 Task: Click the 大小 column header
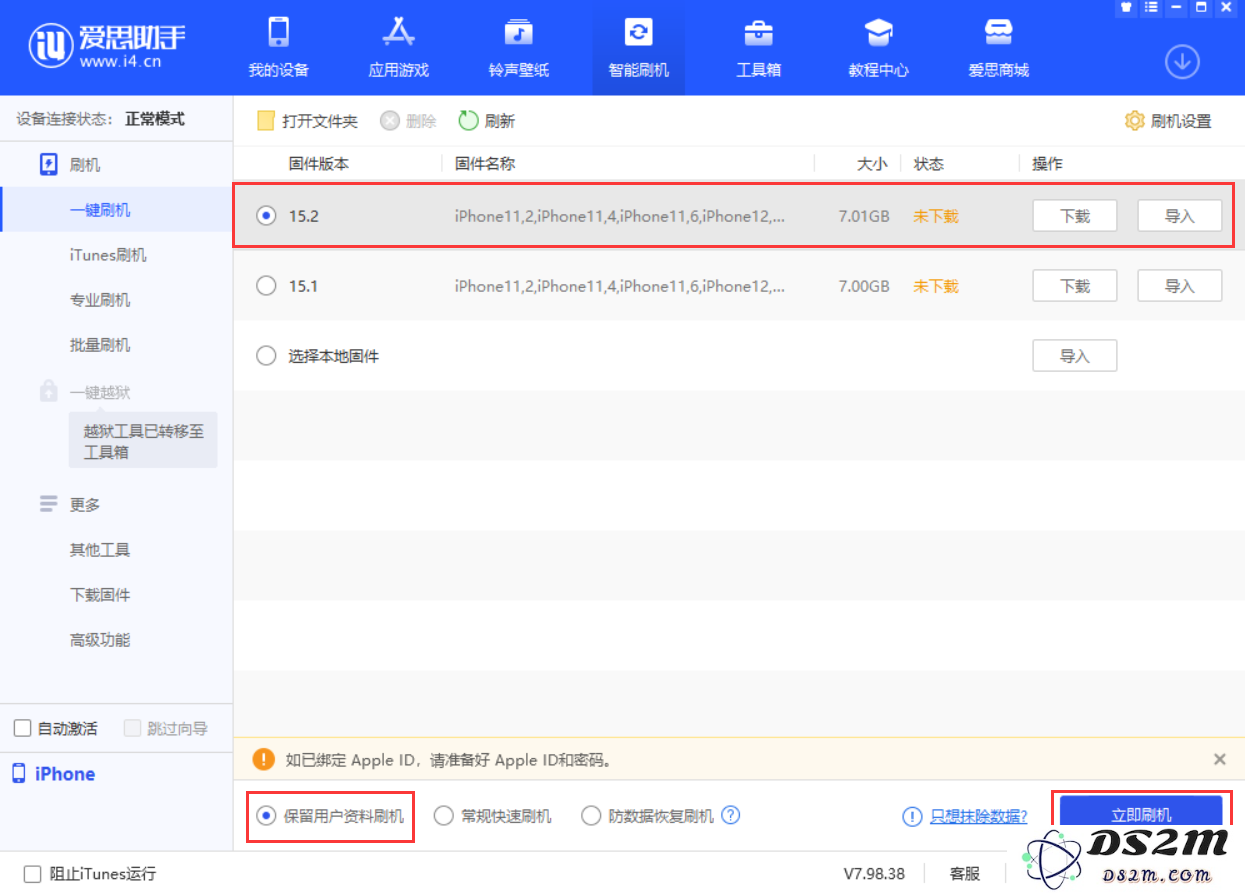coord(872,164)
